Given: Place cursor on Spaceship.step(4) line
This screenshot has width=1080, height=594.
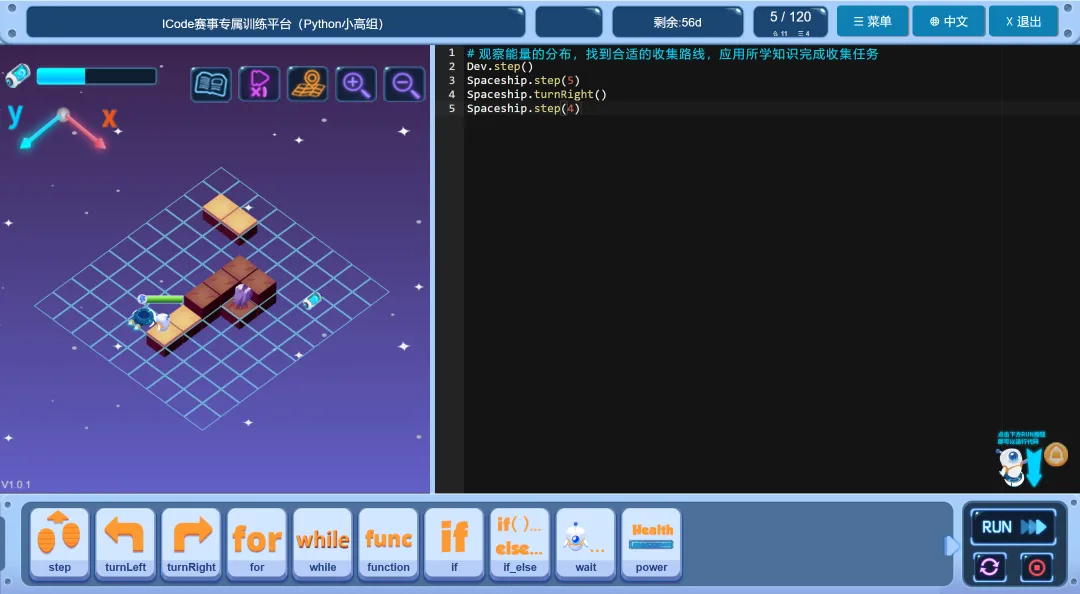Looking at the screenshot, I should click(x=523, y=108).
